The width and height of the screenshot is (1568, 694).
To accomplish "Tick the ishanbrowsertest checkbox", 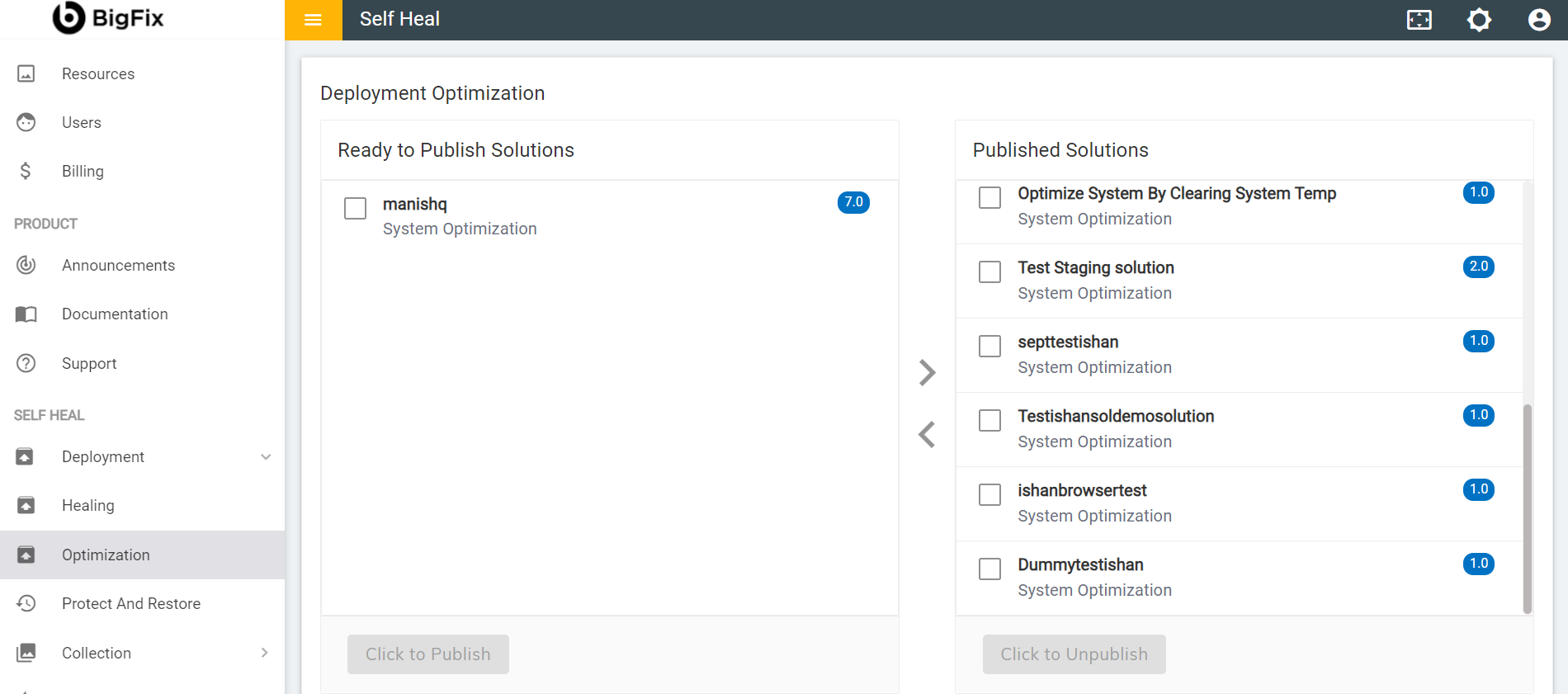I will pos(989,494).
